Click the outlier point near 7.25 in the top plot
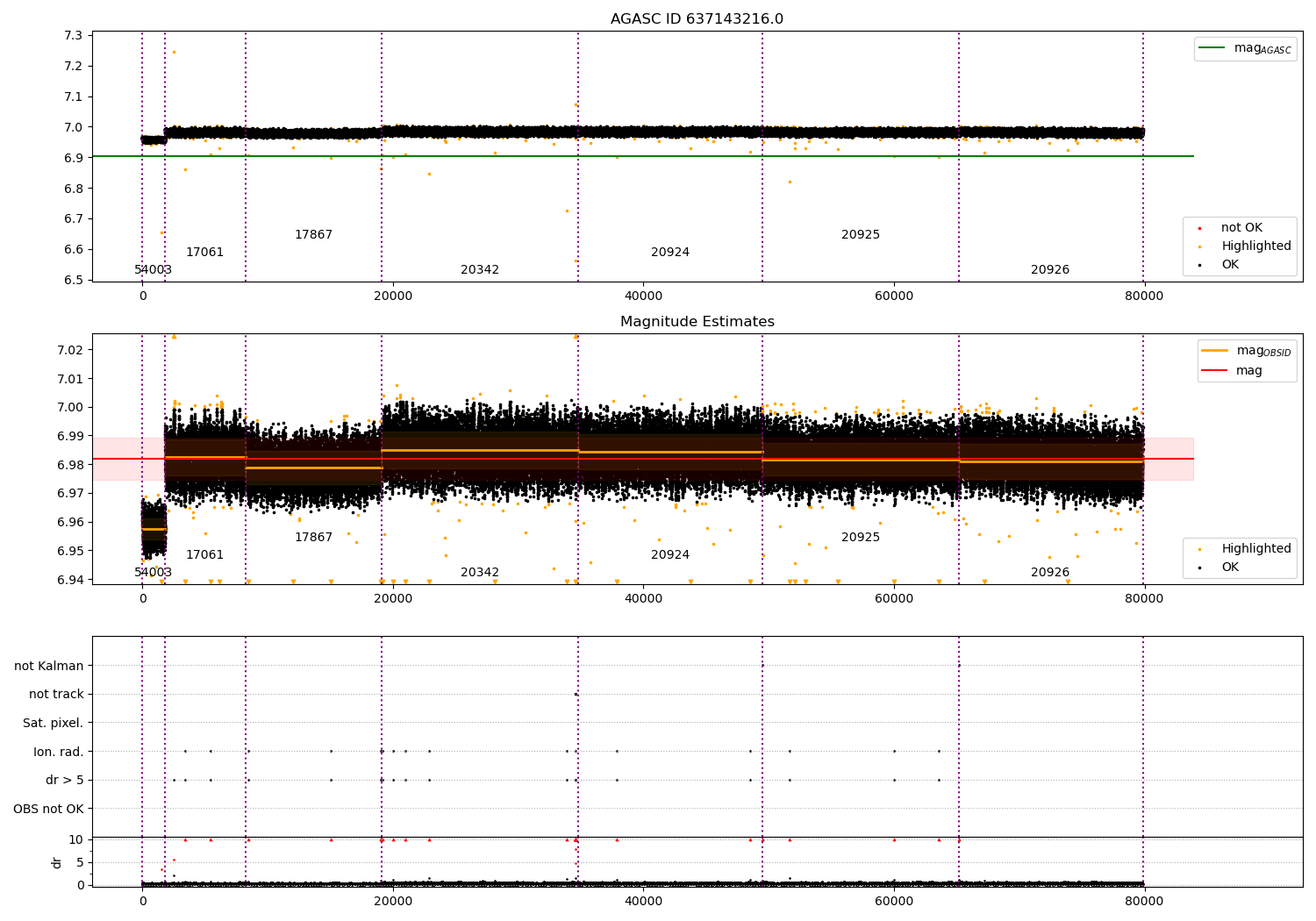 point(174,52)
